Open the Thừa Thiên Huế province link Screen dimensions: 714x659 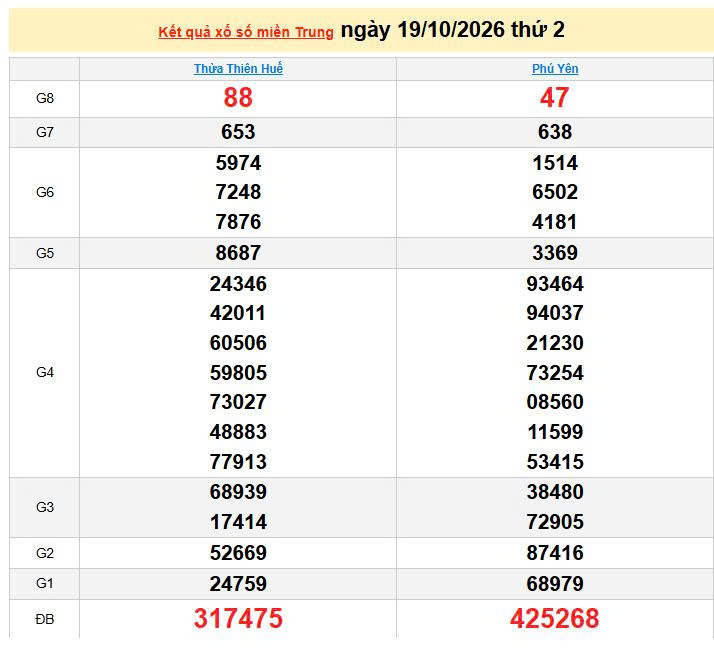[x=238, y=69]
